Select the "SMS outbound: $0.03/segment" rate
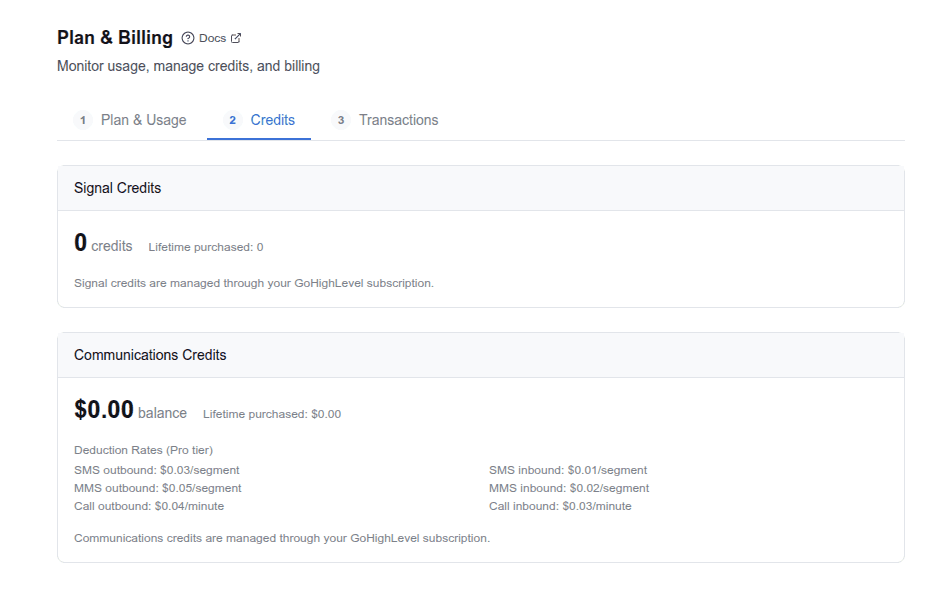 point(157,469)
